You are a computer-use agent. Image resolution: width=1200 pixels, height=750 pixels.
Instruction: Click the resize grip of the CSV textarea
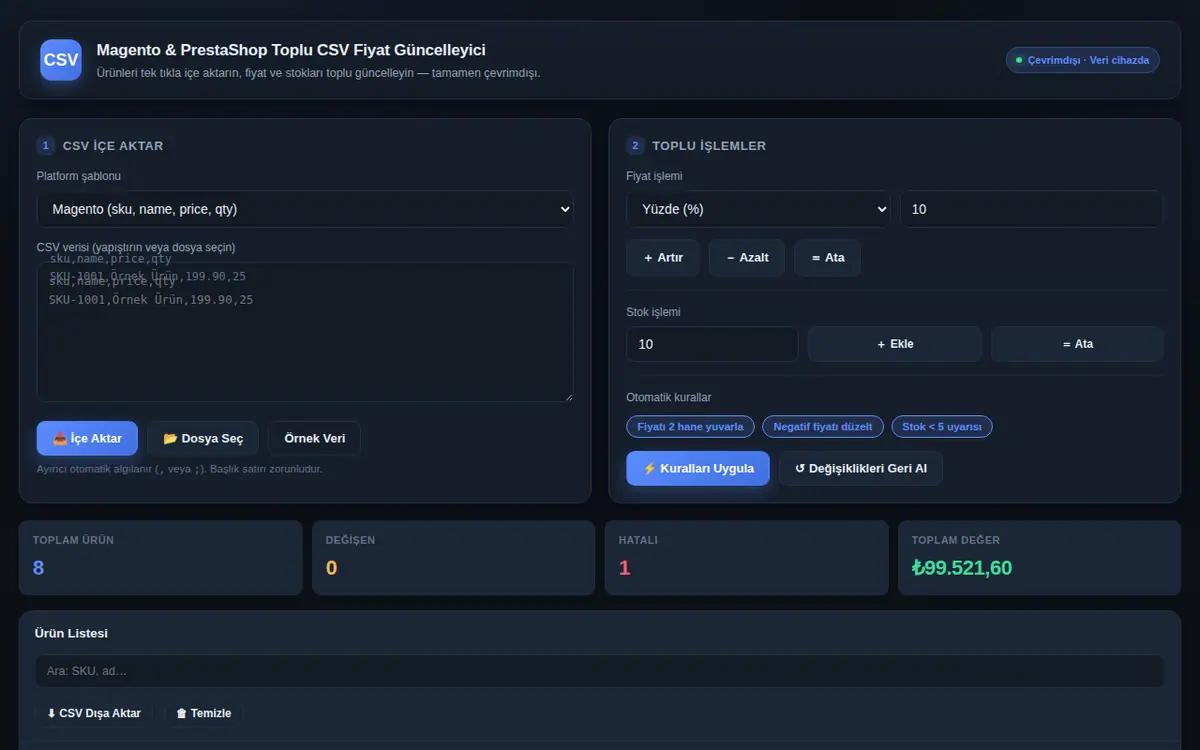point(568,396)
